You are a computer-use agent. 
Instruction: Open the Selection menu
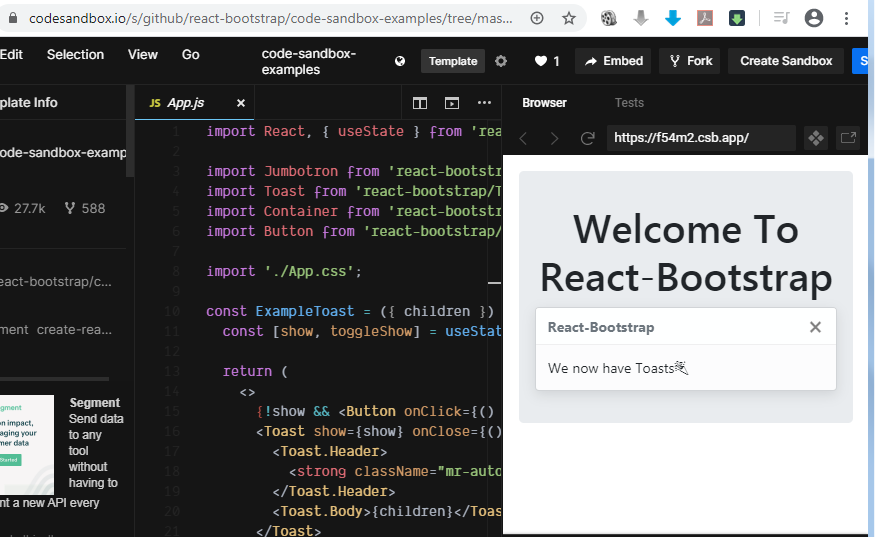(x=75, y=55)
